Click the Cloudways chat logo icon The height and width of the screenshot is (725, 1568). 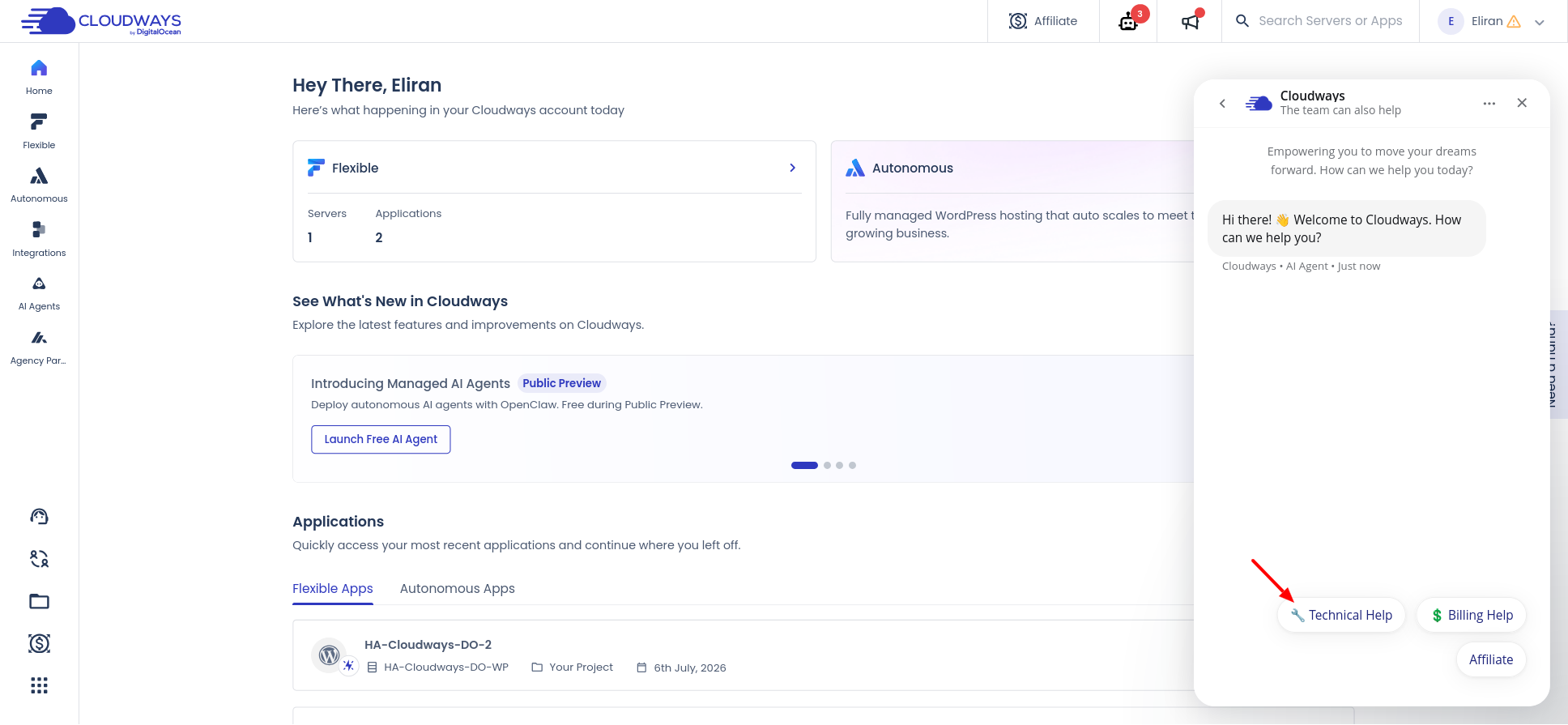tap(1259, 103)
